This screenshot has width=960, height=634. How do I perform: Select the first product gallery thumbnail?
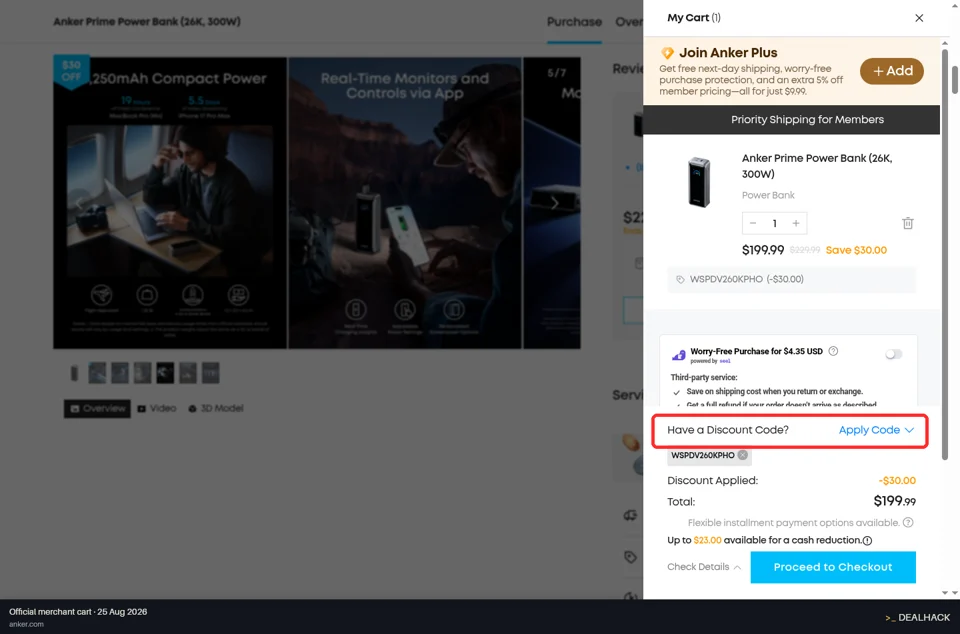coord(74,373)
